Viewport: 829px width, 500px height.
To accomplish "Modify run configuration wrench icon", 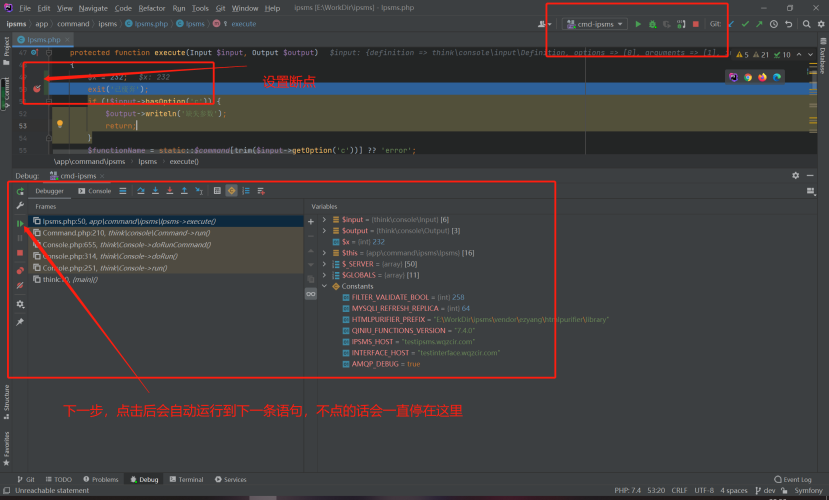I will (x=20, y=206).
